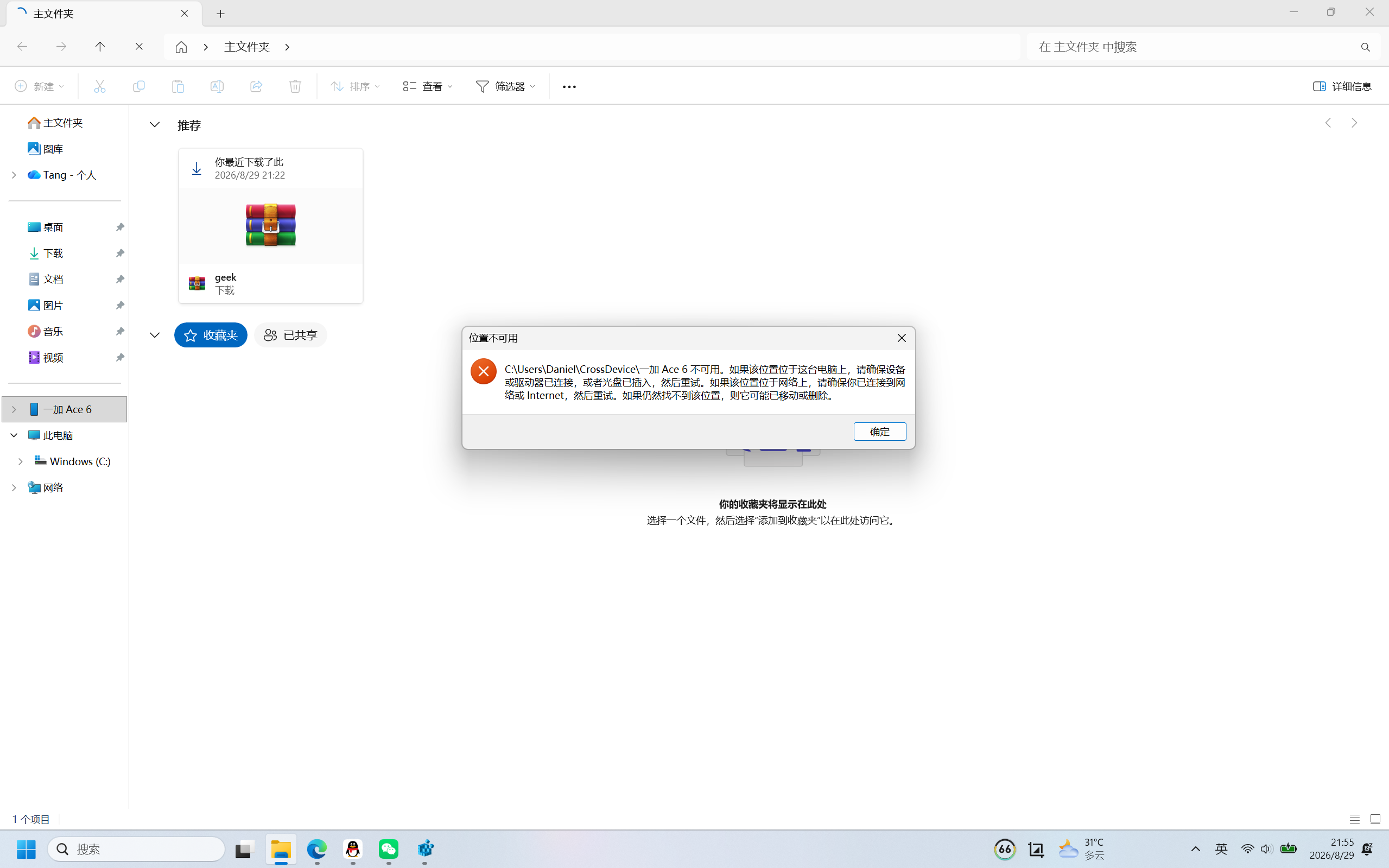Open the geek recommended file card

tap(270, 226)
